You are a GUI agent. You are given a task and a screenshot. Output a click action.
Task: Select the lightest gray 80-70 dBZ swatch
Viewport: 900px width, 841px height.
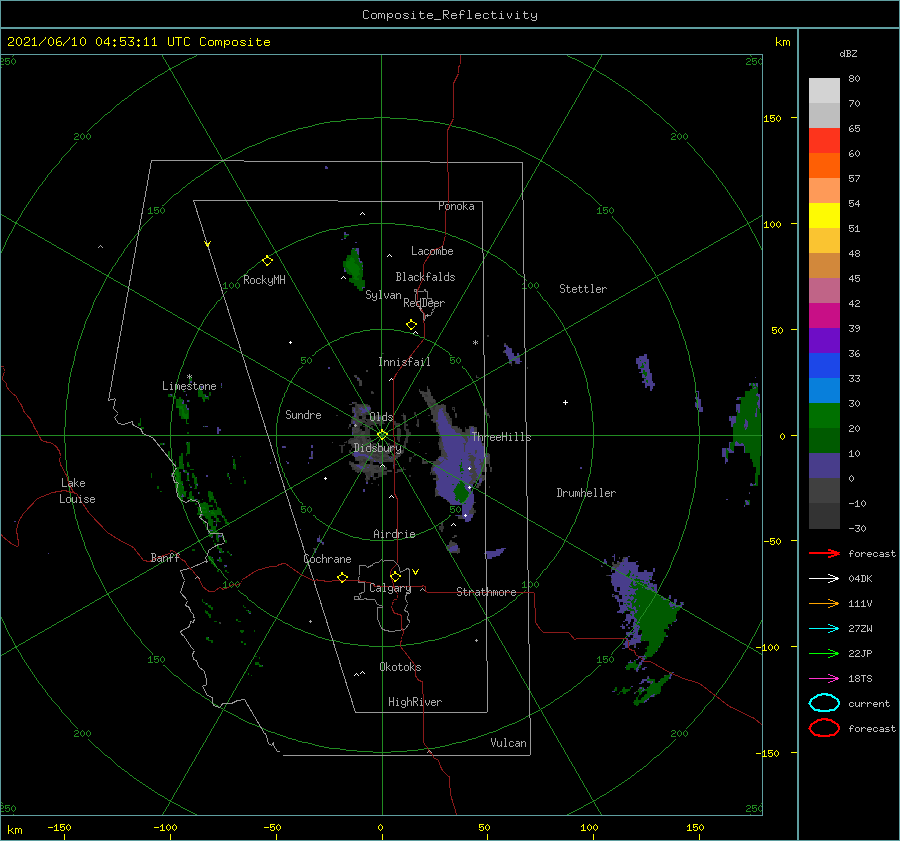[x=824, y=91]
